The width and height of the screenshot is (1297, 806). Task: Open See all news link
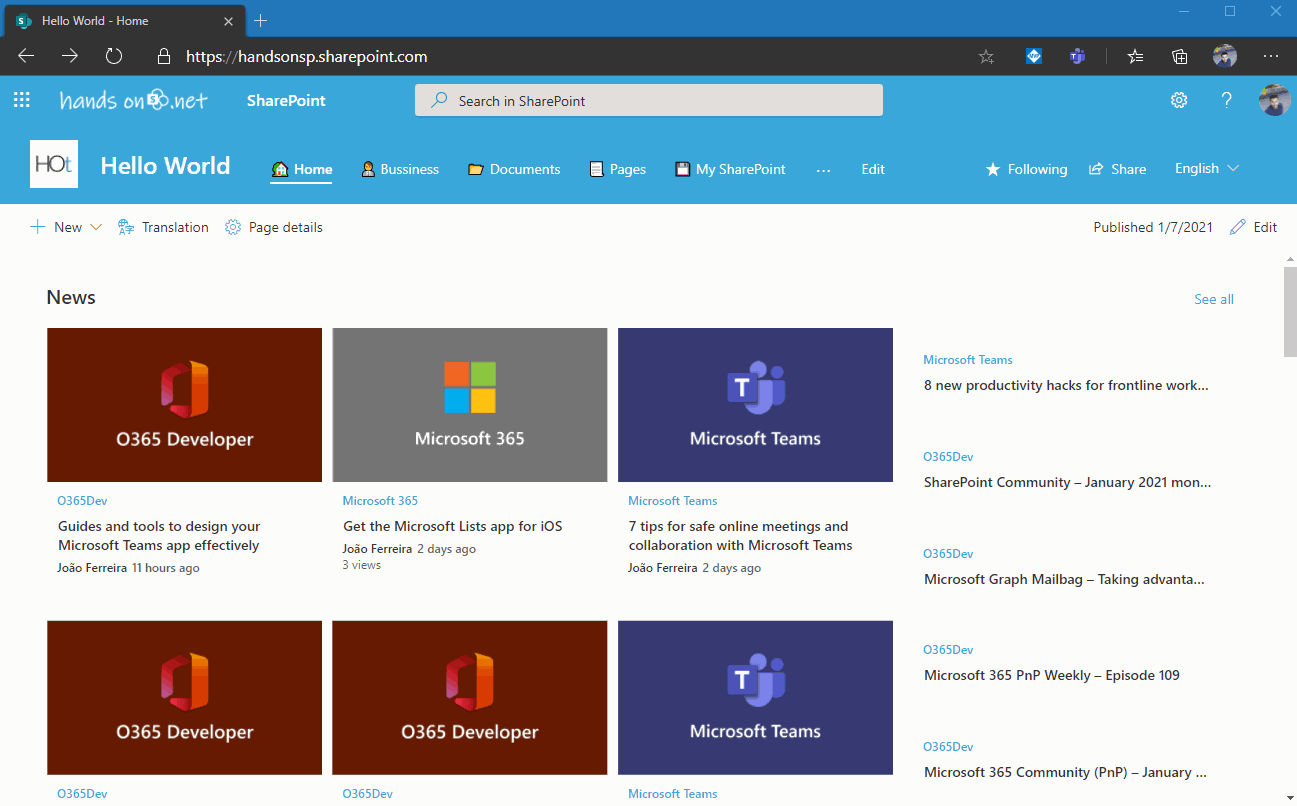click(1213, 298)
